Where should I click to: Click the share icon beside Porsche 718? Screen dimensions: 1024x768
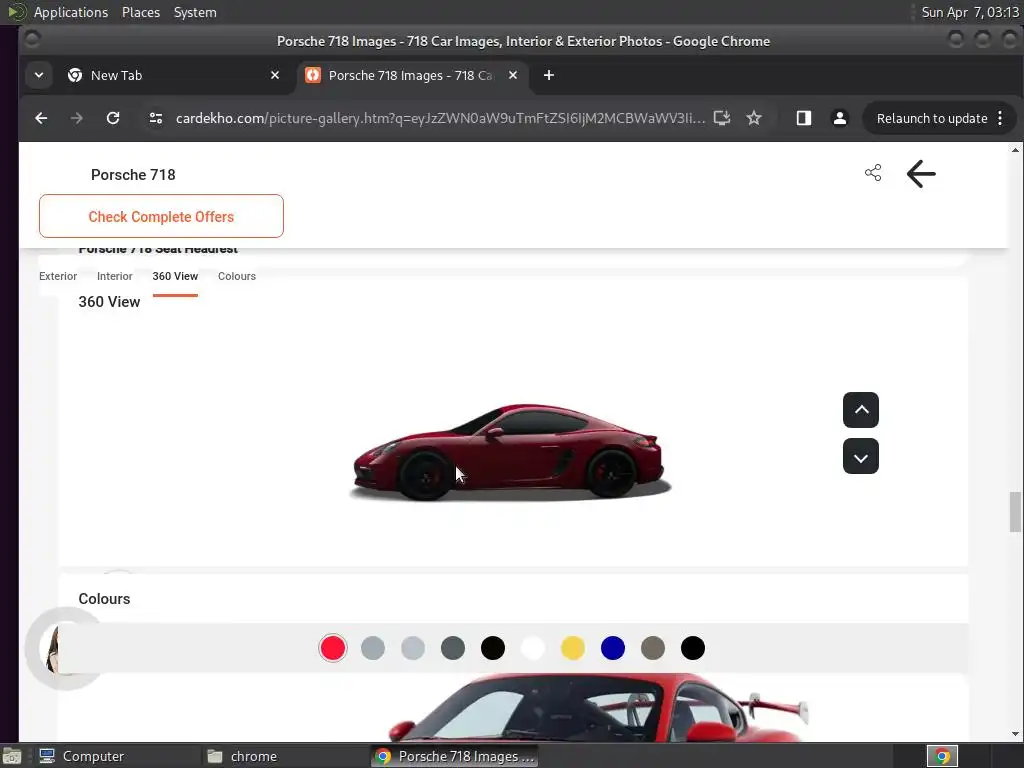tap(872, 173)
